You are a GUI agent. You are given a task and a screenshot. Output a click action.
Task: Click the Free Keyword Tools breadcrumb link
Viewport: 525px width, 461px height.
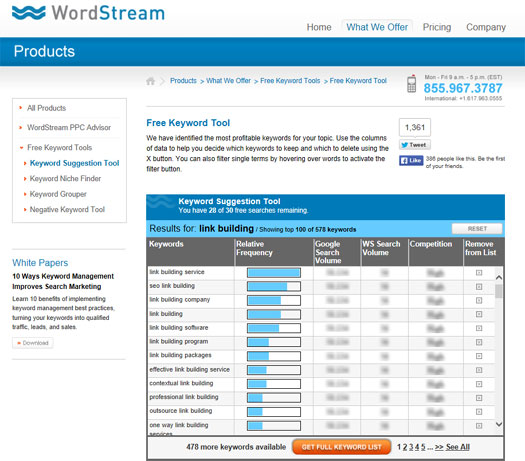pyautogui.click(x=290, y=81)
